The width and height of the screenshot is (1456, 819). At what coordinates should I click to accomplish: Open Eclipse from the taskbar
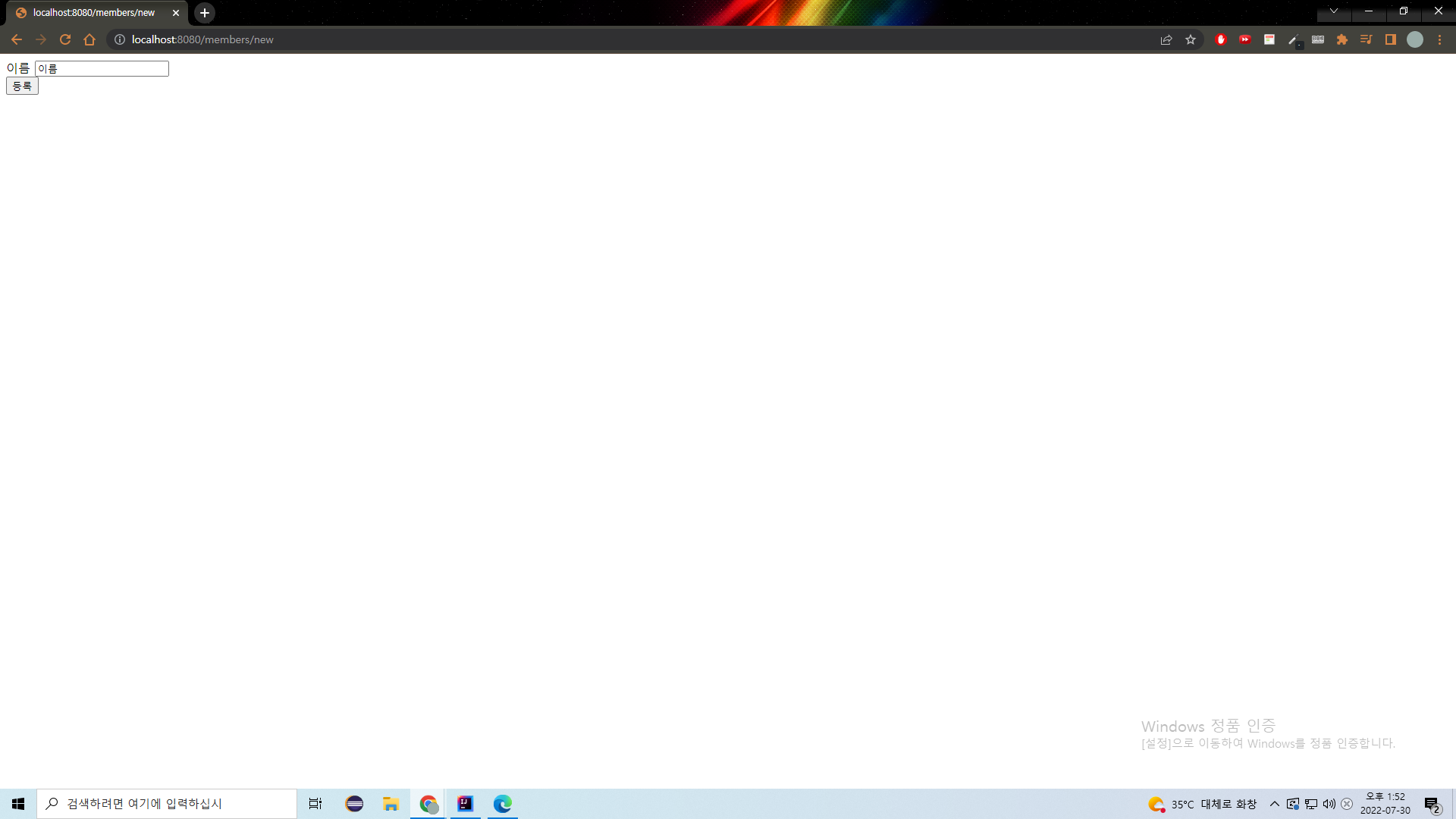pos(354,804)
